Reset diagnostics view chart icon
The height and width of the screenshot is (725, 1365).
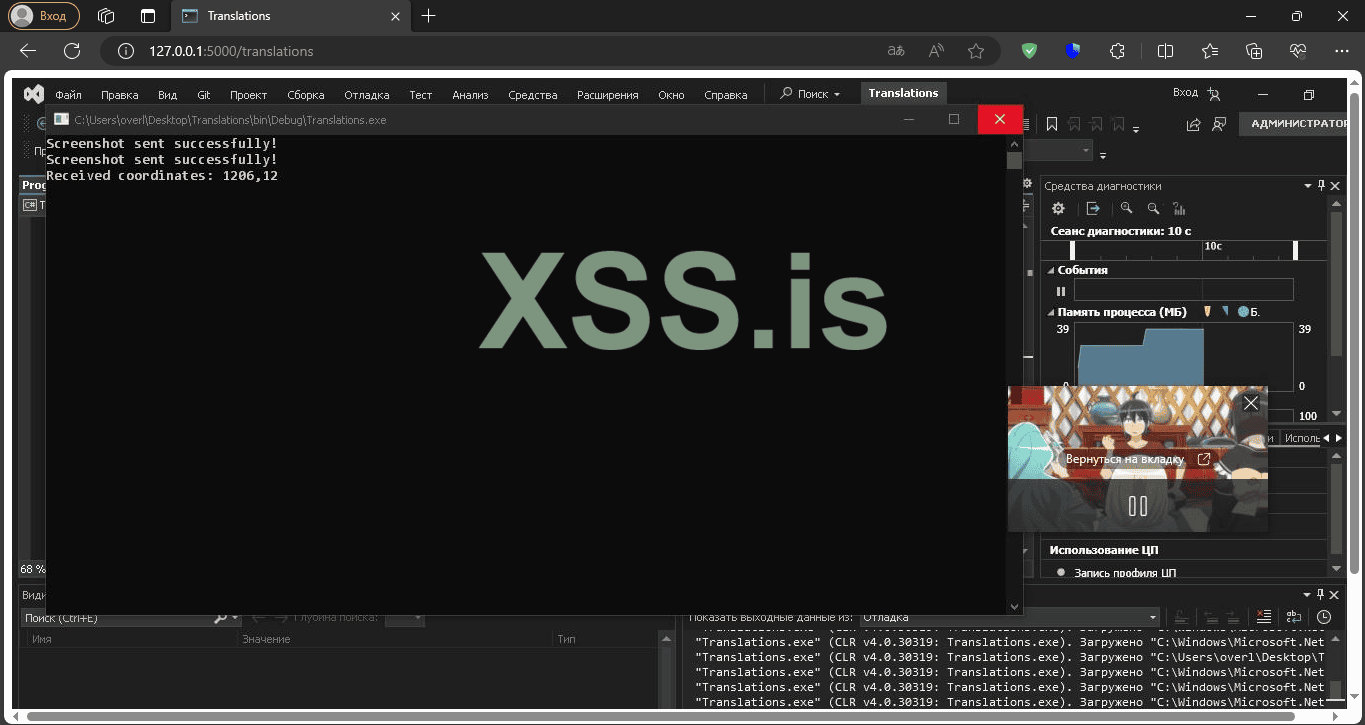coord(1179,208)
